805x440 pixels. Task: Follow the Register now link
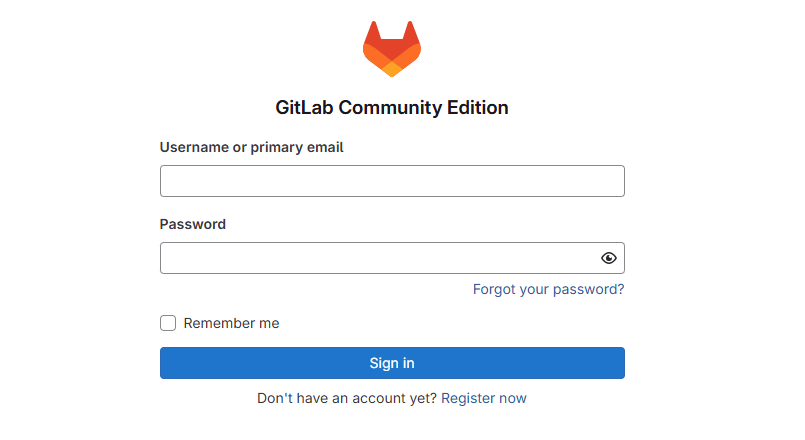tap(484, 398)
